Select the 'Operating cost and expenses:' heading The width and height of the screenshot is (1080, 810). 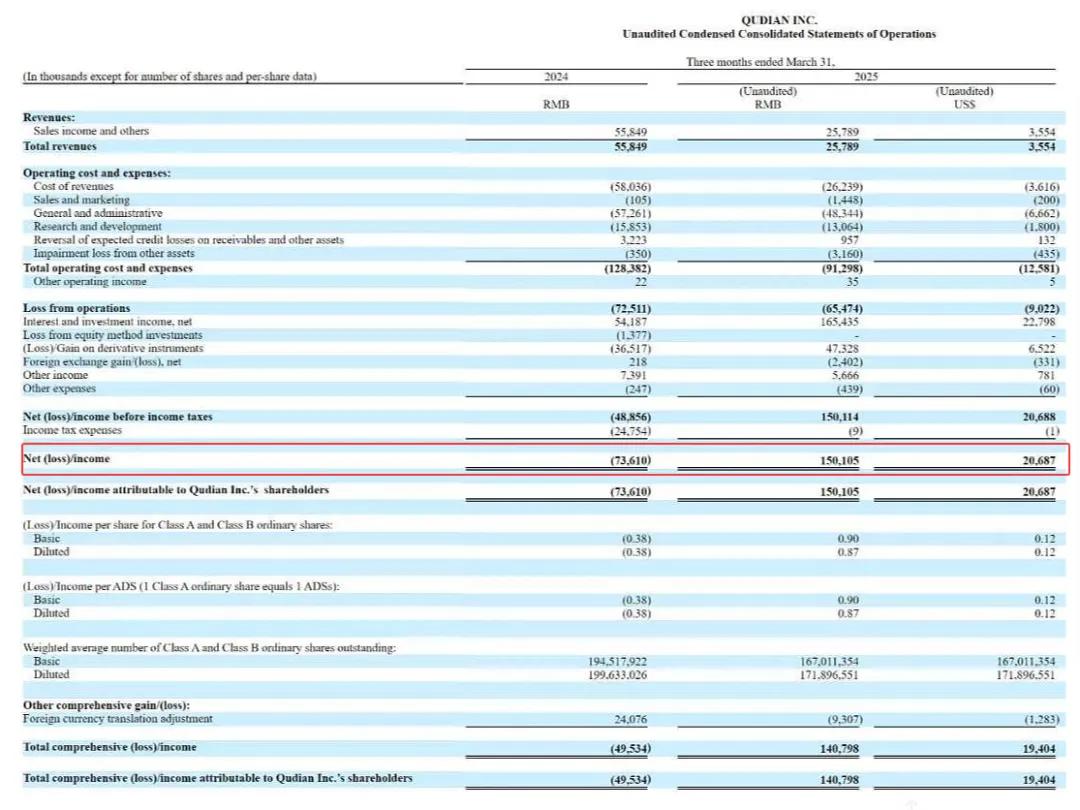[x=97, y=173]
